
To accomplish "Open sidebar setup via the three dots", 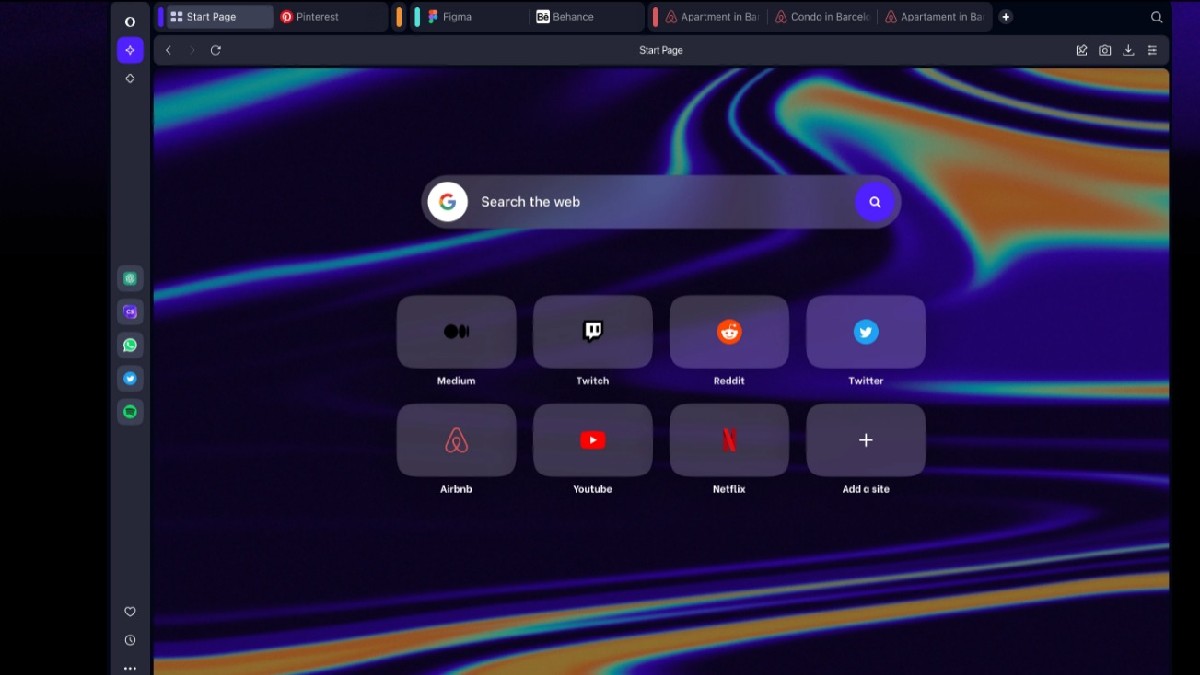I will [x=130, y=666].
